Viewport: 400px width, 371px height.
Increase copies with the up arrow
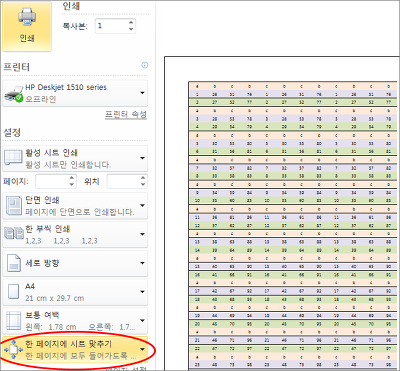[x=131, y=22]
